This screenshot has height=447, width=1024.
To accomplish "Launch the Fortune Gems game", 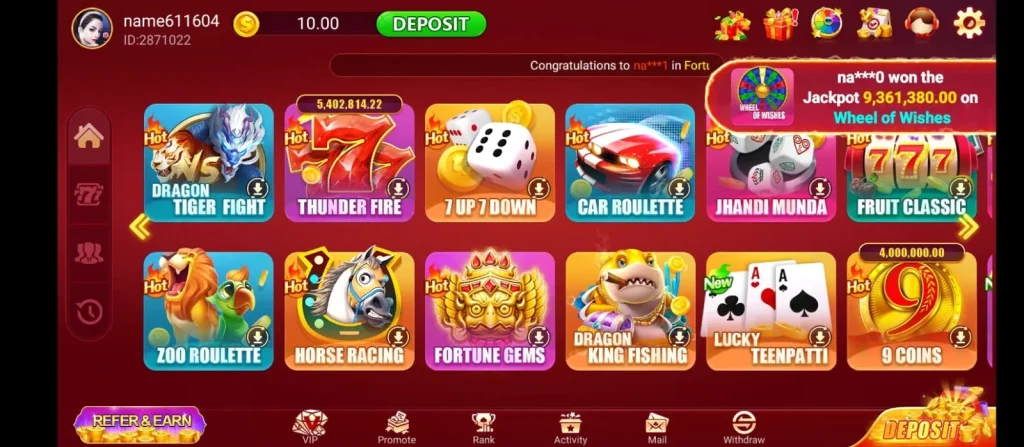I will pos(489,311).
